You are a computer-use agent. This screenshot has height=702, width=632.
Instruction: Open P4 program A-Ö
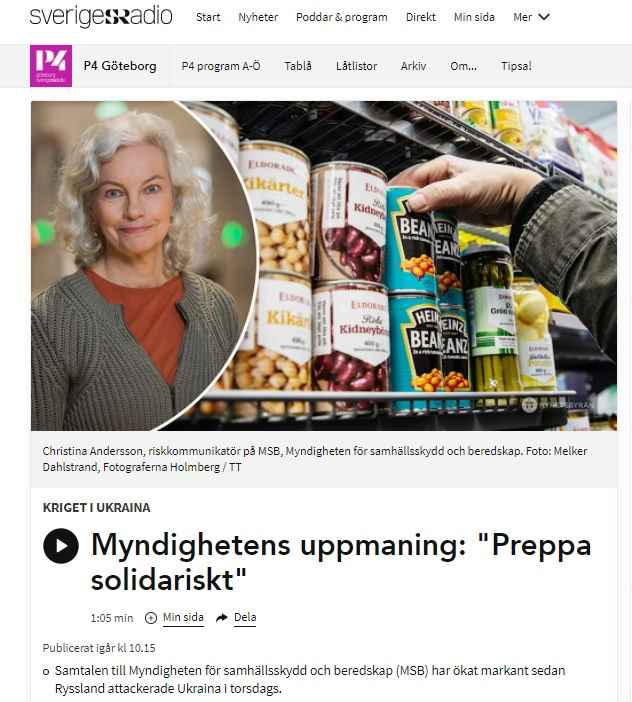221,66
